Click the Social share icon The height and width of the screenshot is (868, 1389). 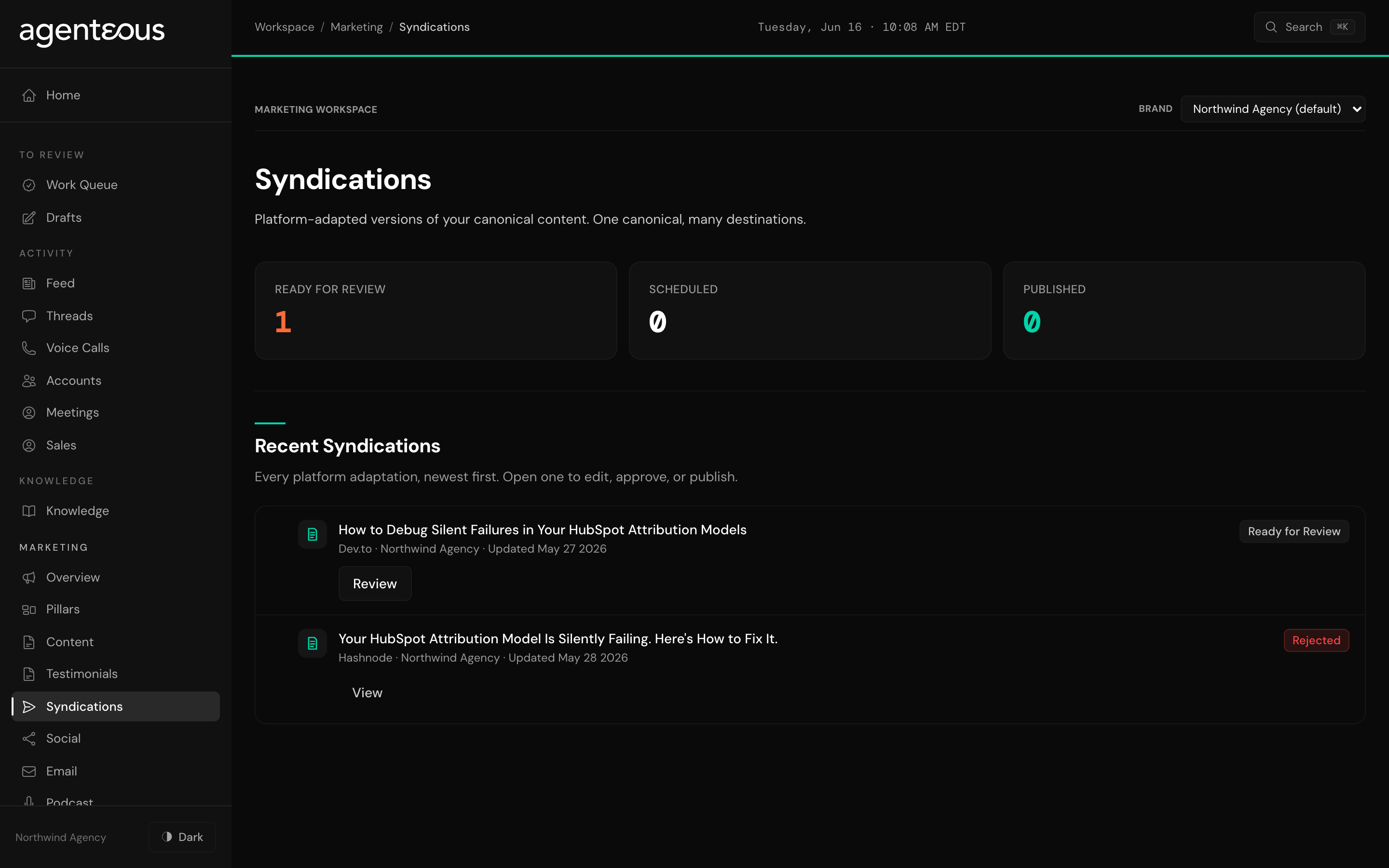tap(29, 739)
